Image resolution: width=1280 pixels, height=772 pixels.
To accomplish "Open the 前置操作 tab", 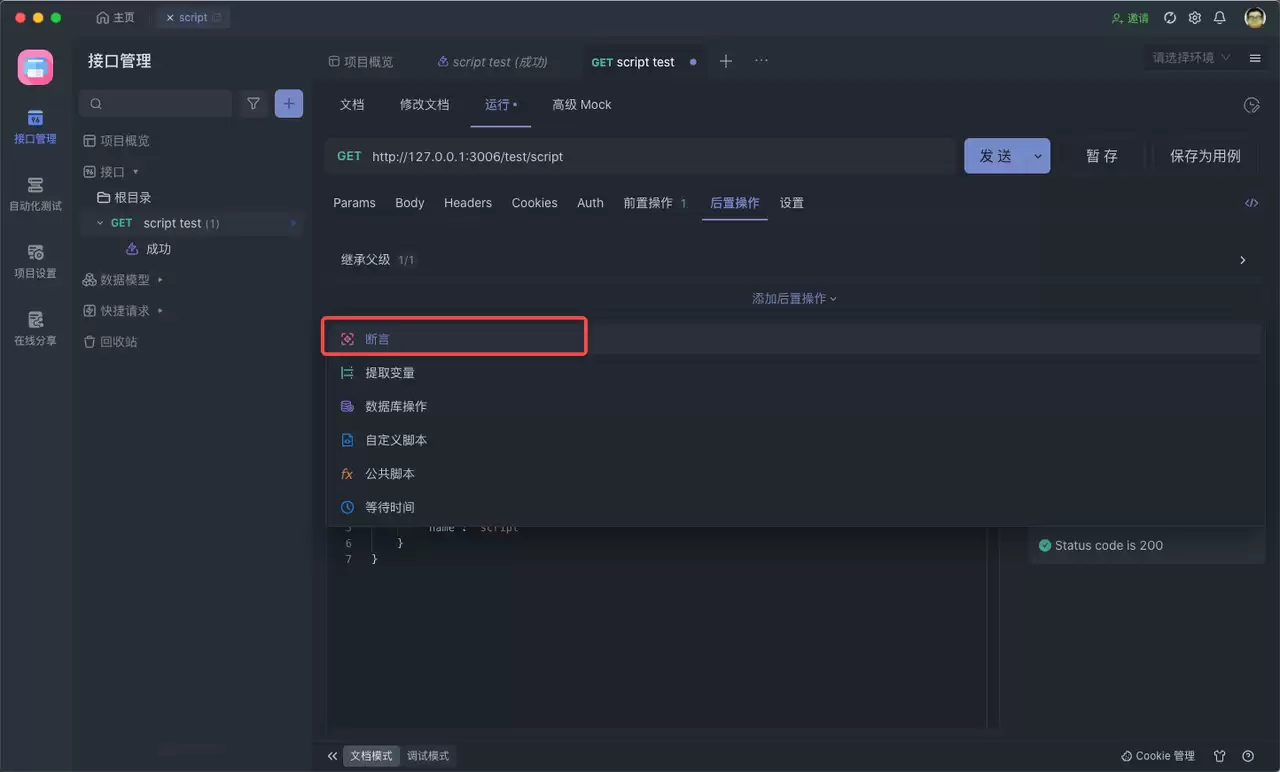I will (x=655, y=203).
